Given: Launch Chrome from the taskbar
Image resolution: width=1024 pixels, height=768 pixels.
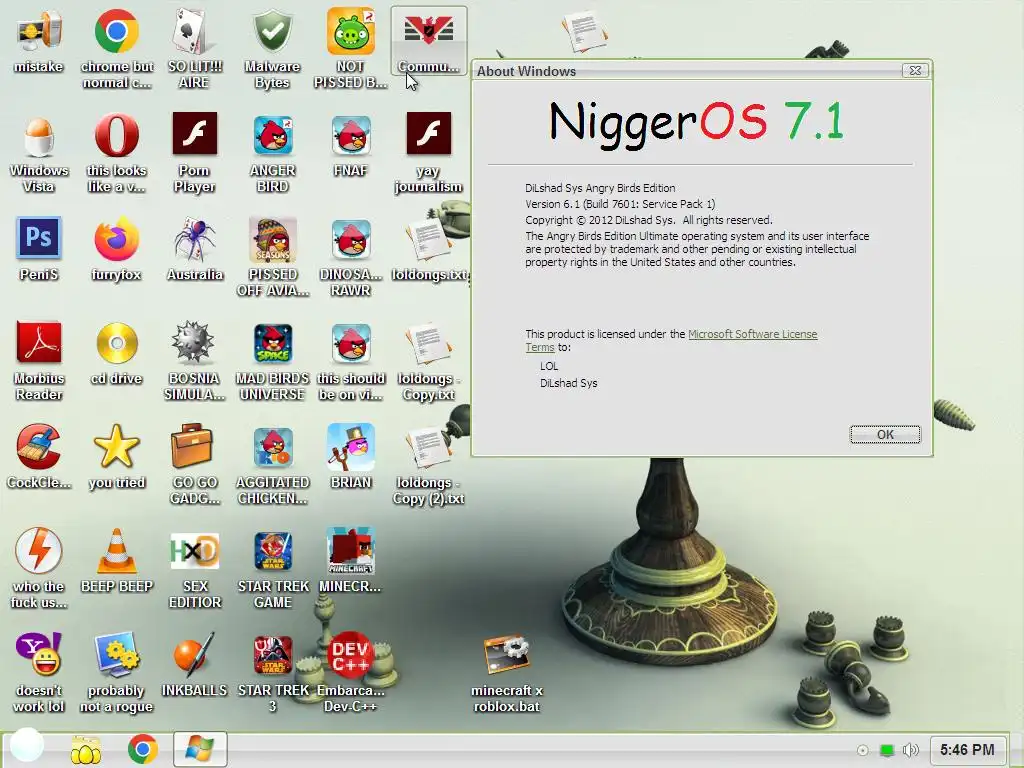Looking at the screenshot, I should [x=142, y=749].
